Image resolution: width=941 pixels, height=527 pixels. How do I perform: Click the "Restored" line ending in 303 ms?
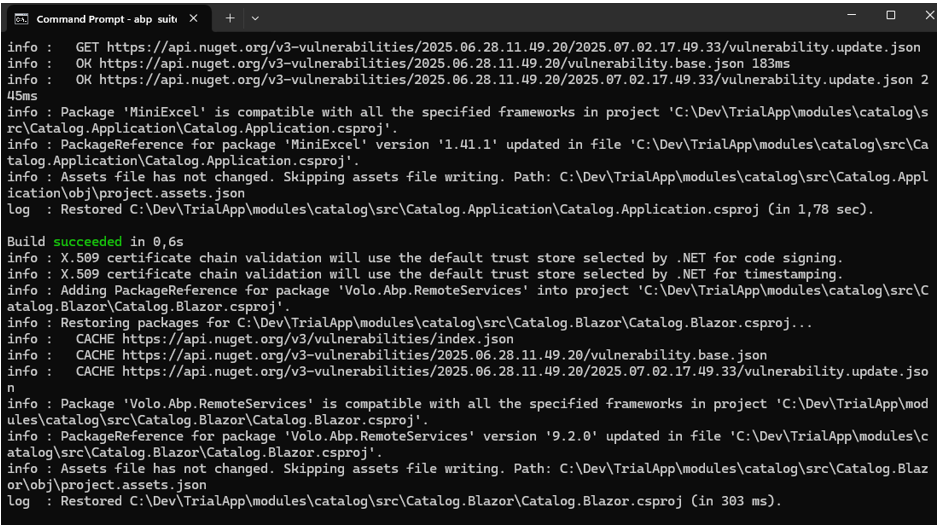tap(393, 500)
